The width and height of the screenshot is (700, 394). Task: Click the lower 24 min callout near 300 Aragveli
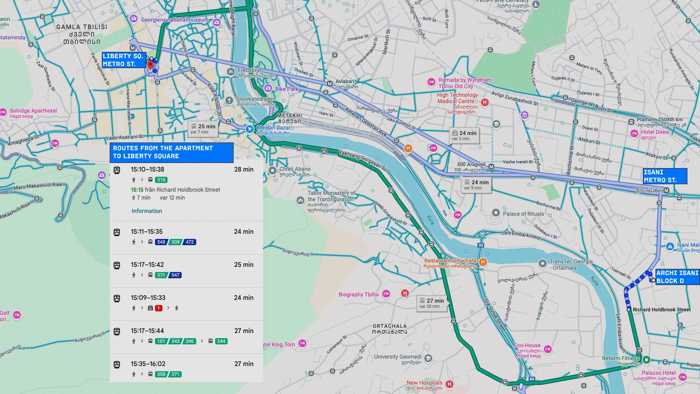(x=476, y=185)
